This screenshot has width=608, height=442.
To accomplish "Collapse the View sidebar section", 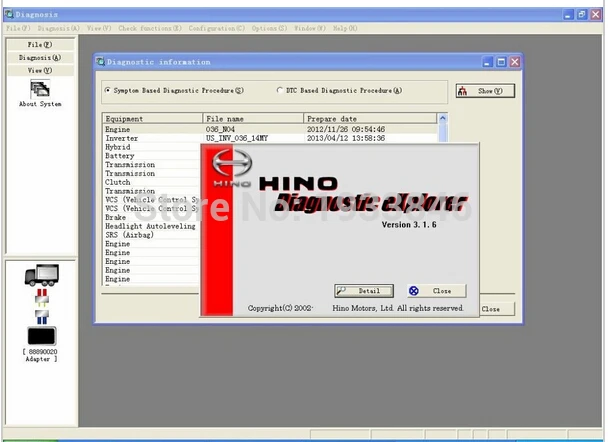I will pos(40,70).
